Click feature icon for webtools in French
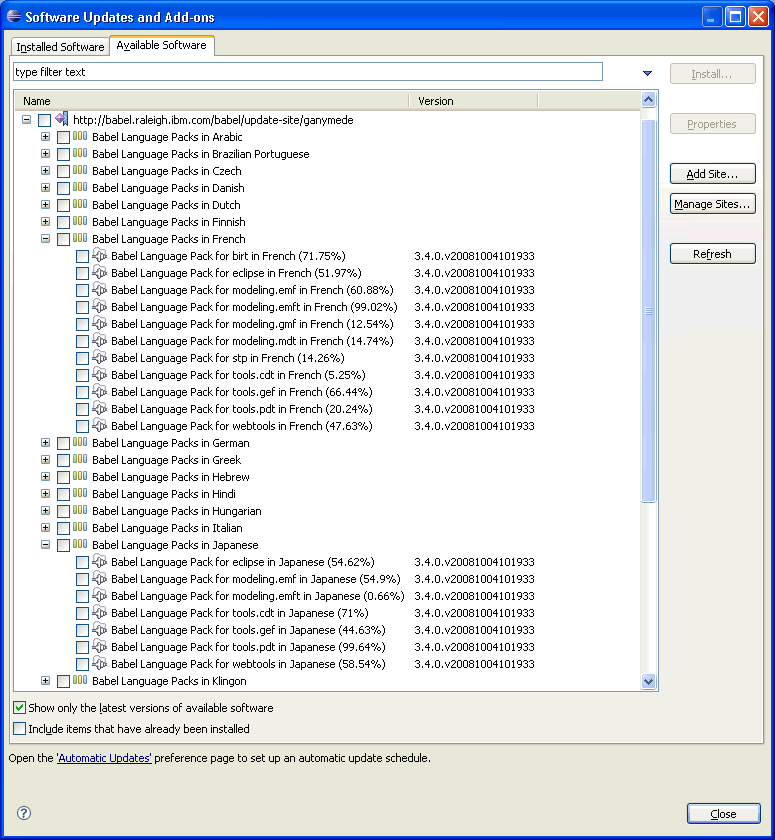Screen dimensions: 775x840 pos(99,426)
